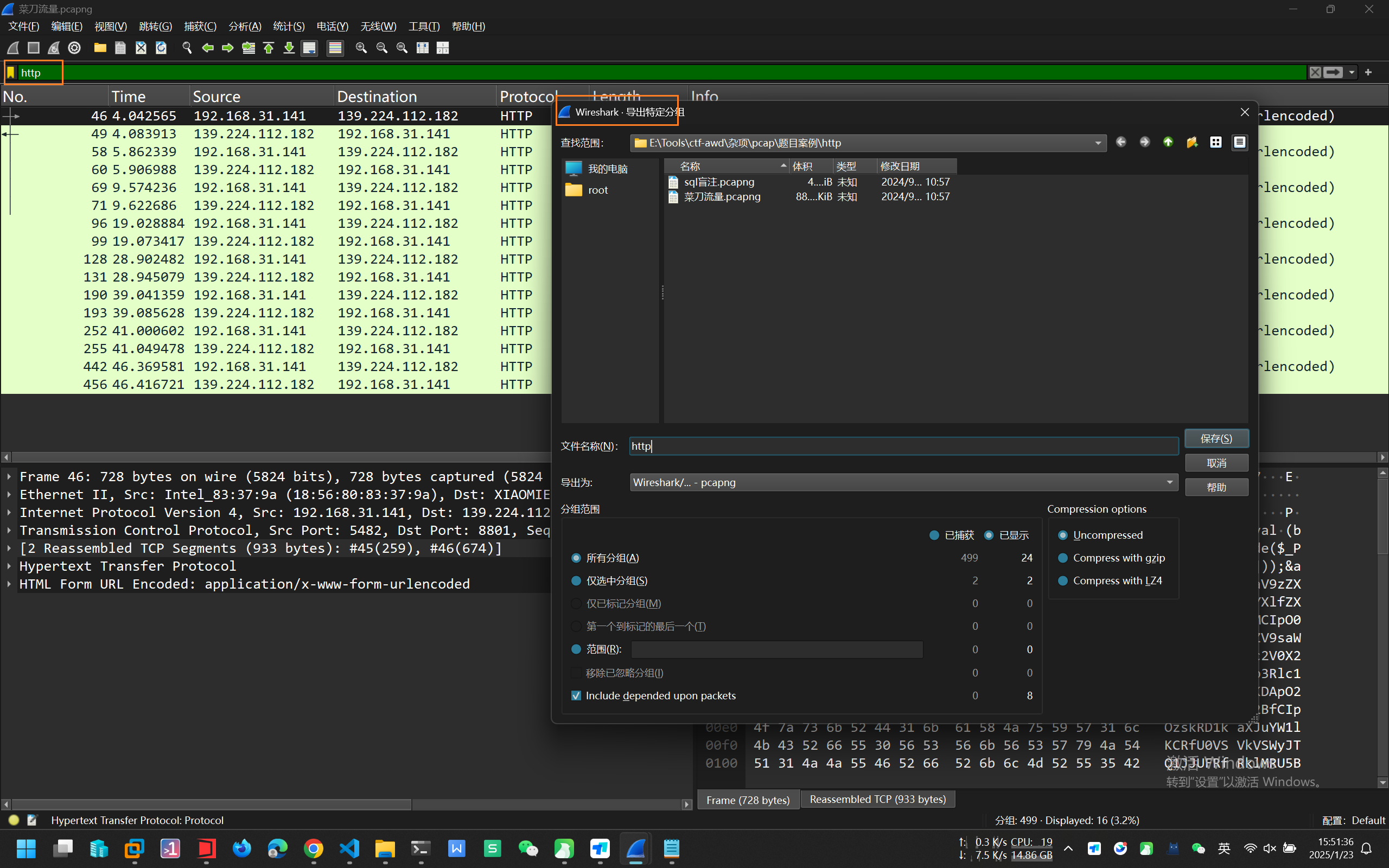This screenshot has height=868, width=1389.
Task: Open the 查找范围 folder path dropdown
Action: [x=1098, y=143]
